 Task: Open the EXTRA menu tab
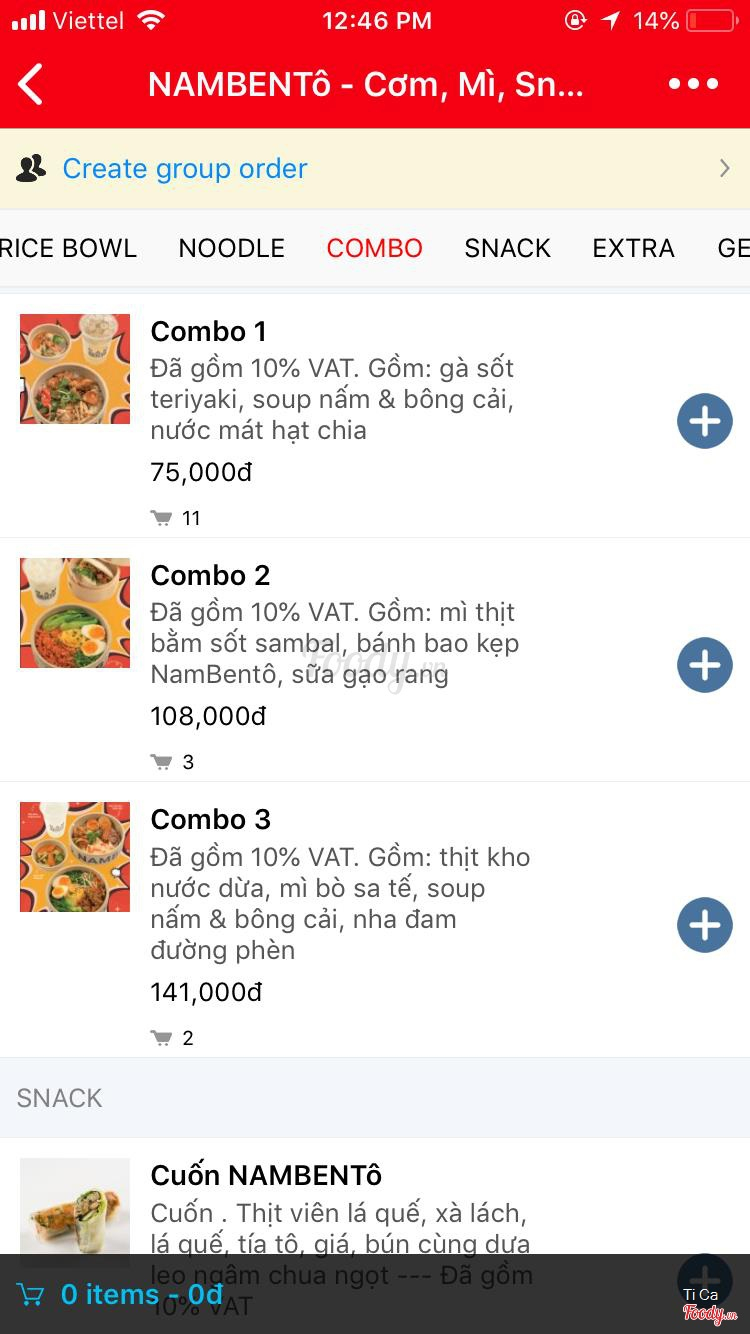pyautogui.click(x=633, y=248)
